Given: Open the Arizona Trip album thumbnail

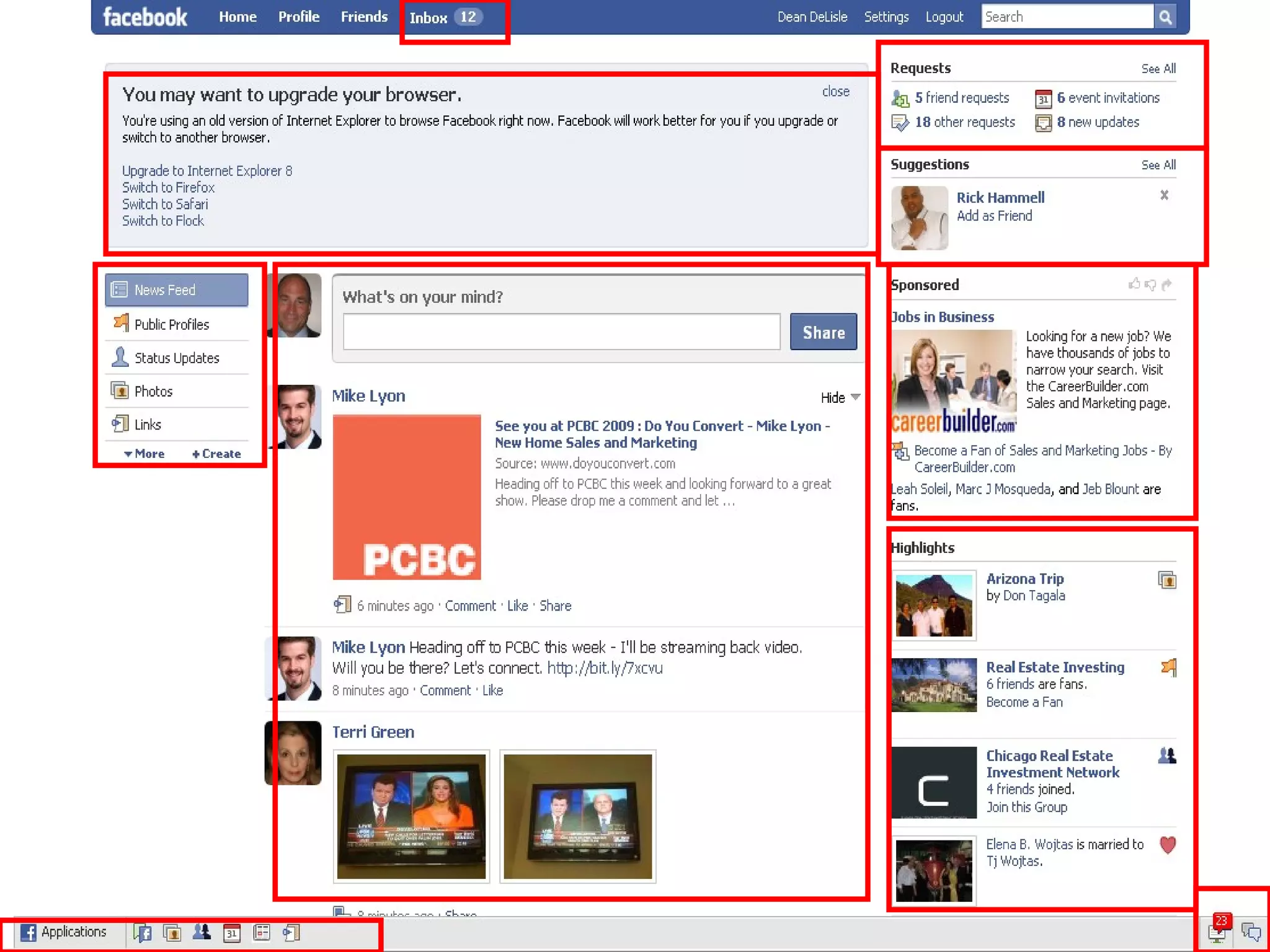Looking at the screenshot, I should pos(934,605).
